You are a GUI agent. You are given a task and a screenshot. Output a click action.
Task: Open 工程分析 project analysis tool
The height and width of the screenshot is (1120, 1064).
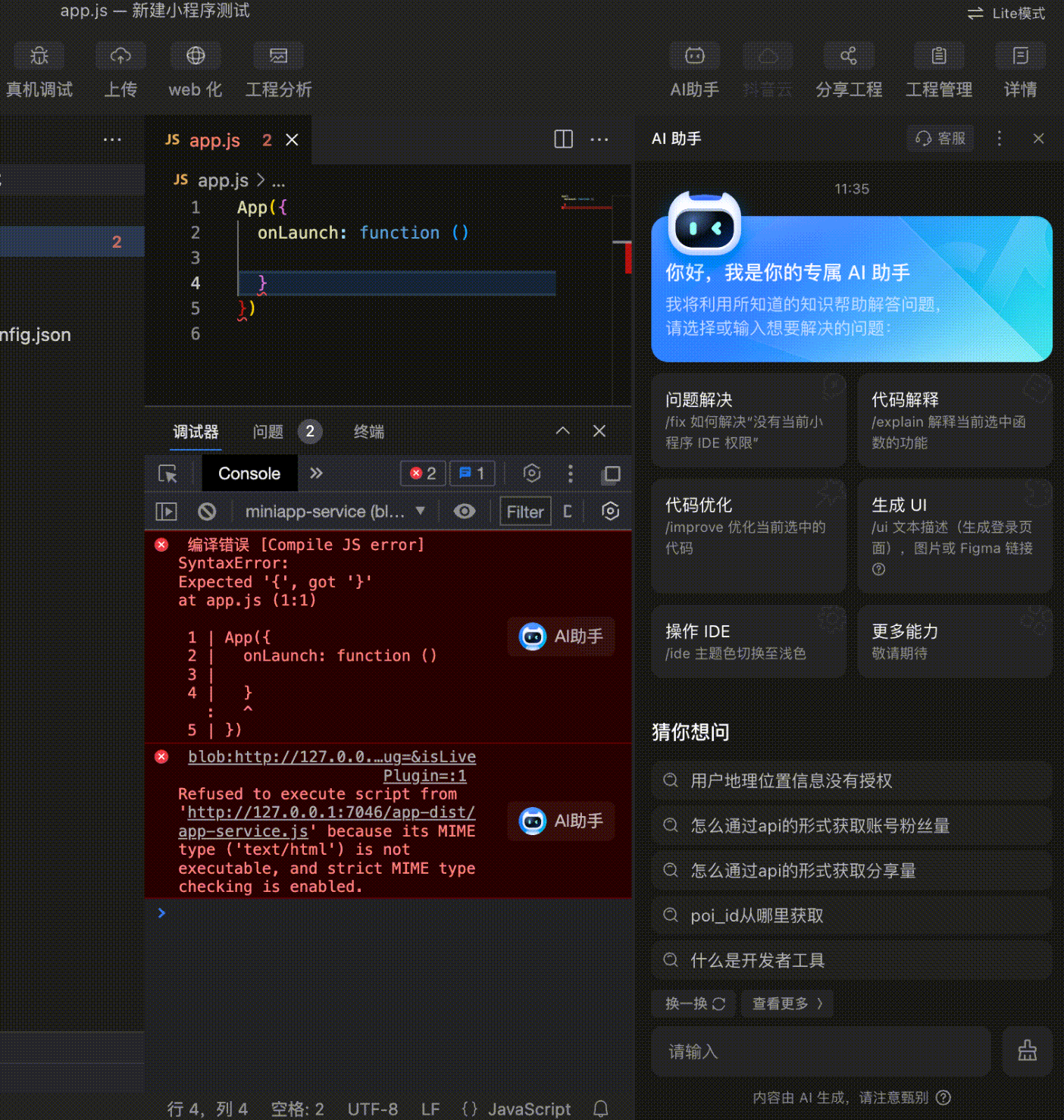[278, 56]
